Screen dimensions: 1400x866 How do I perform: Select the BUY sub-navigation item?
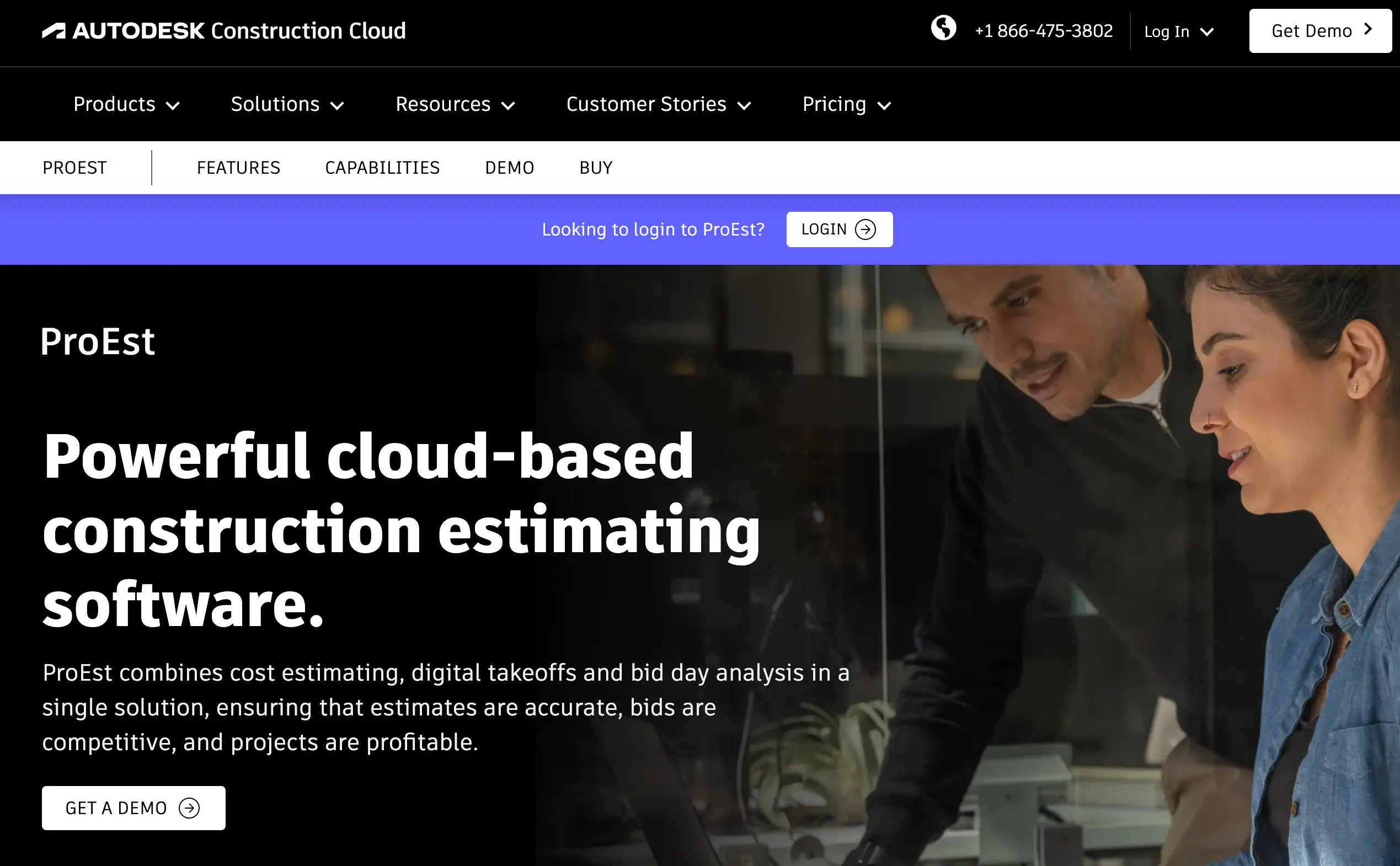[596, 168]
